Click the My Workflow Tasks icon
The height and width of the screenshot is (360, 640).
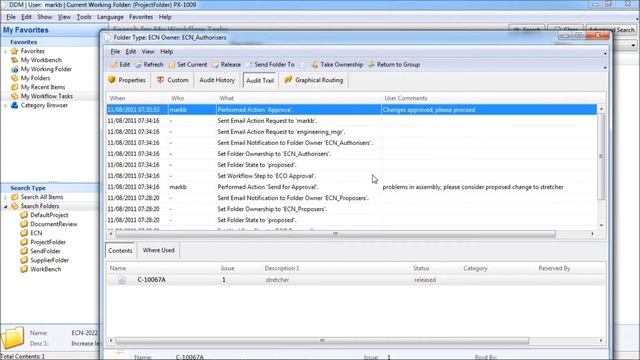tap(15, 96)
